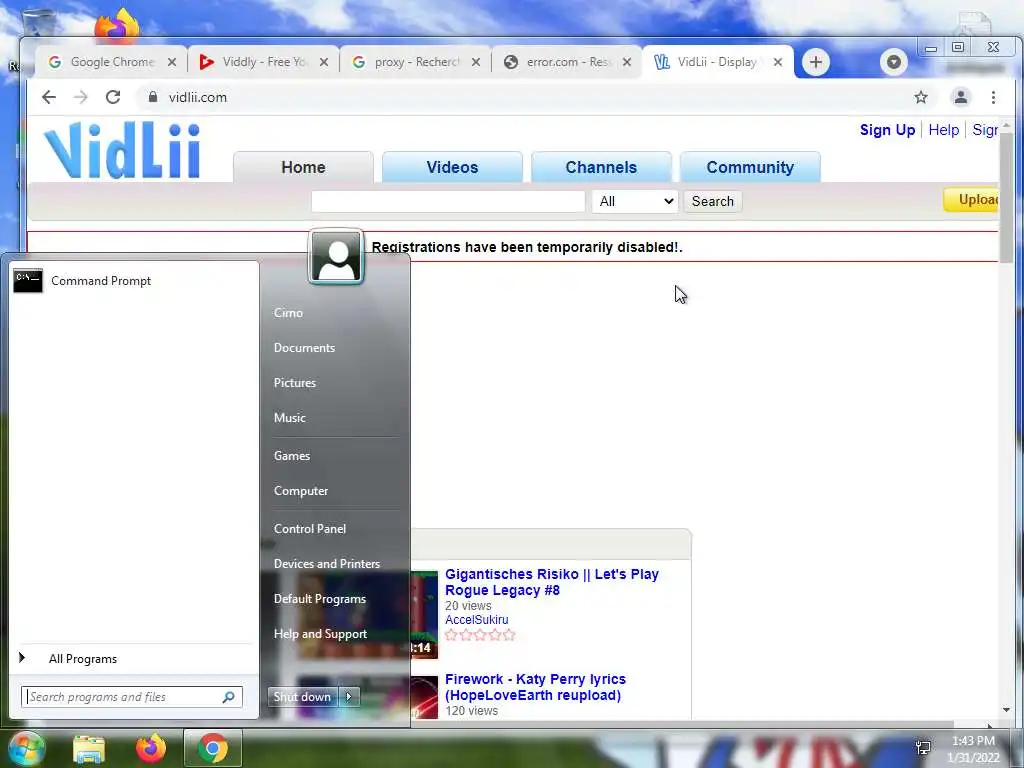The image size is (1024, 768).
Task: Click the Chrome forward arrow
Action: pyautogui.click(x=80, y=97)
